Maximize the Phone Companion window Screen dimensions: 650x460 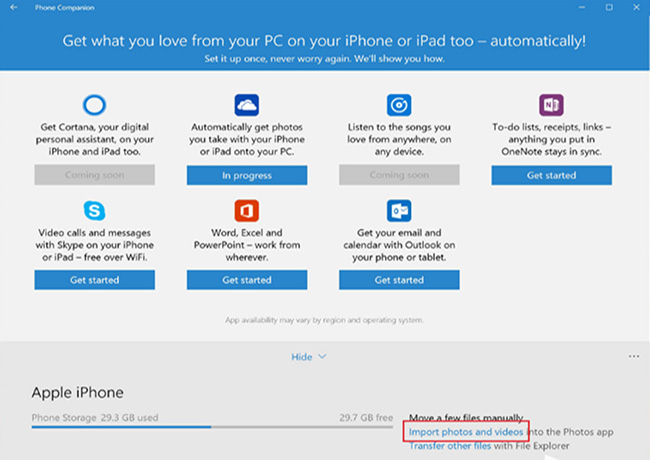click(609, 7)
